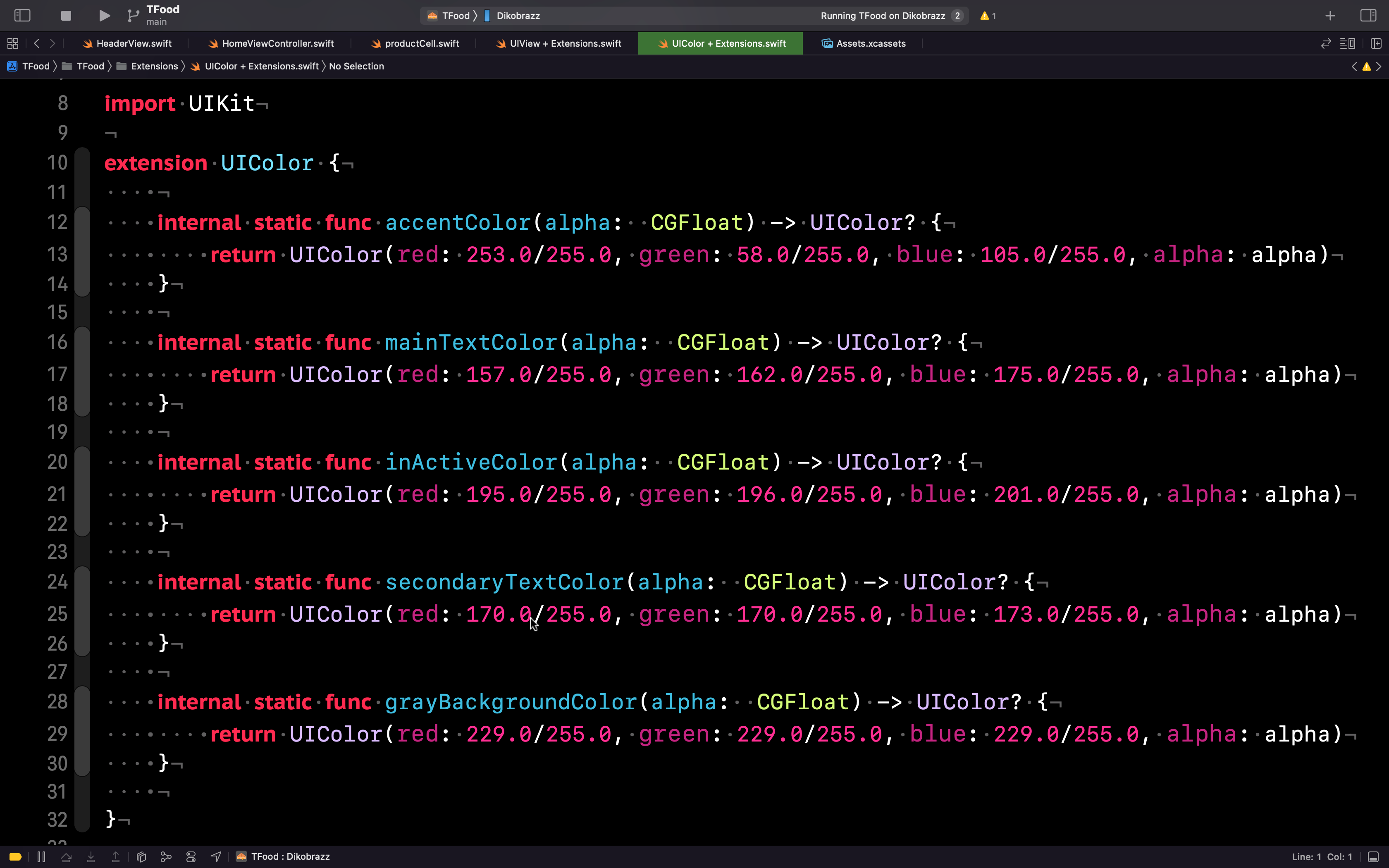The height and width of the screenshot is (868, 1389).
Task: Go forward in editor history
Action: pyautogui.click(x=52, y=43)
